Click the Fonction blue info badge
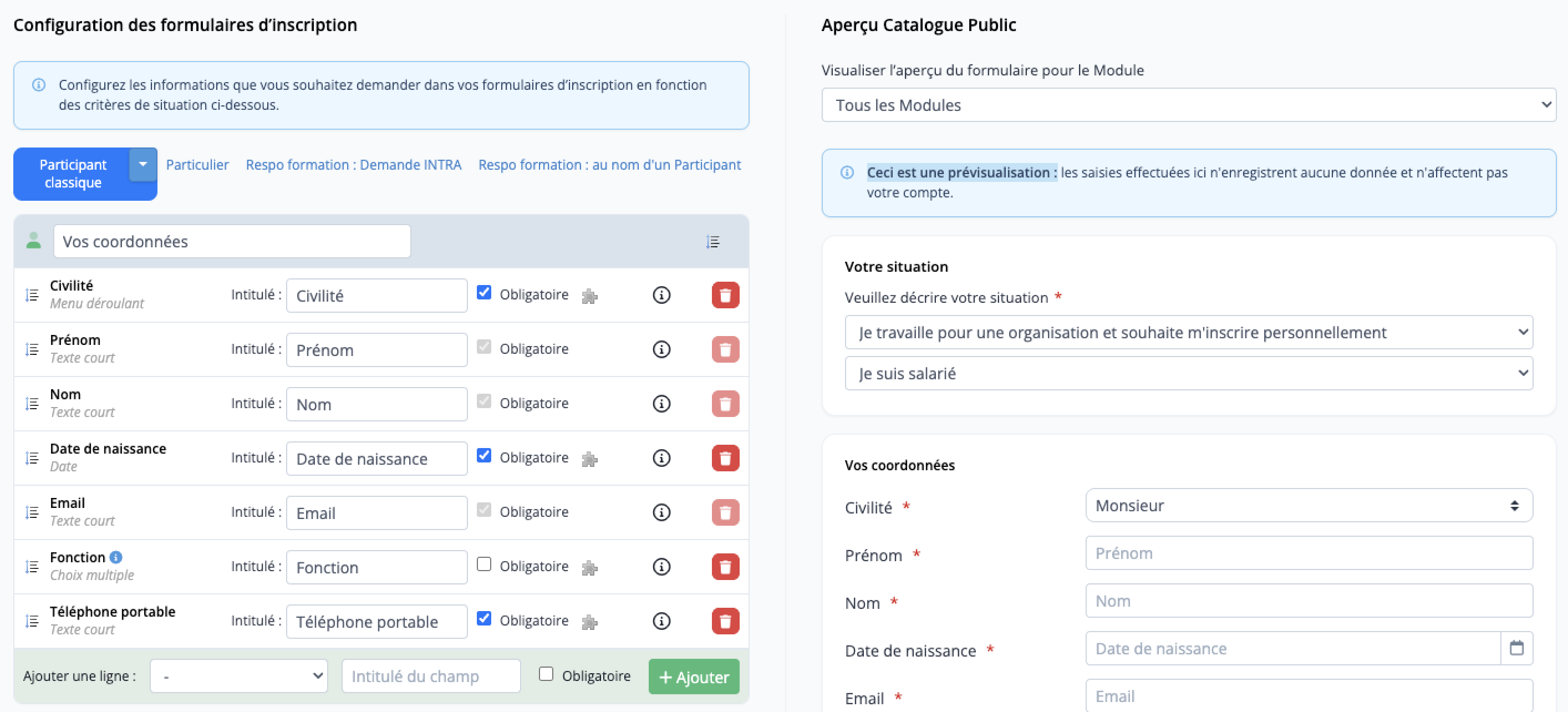The image size is (1568, 712). [116, 557]
